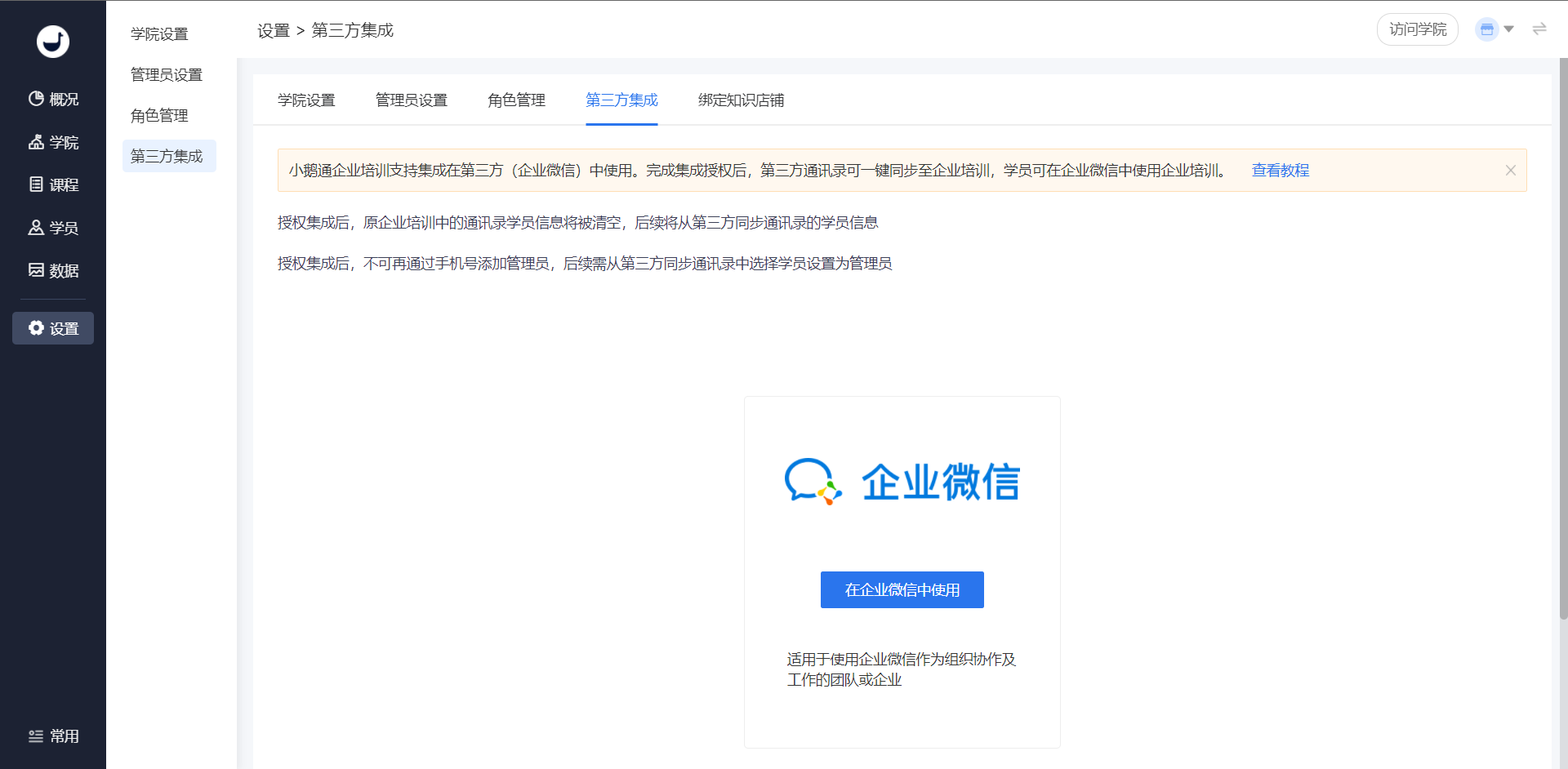Open the 常用 shortcuts menu at bottom
The width and height of the screenshot is (1568, 769).
point(53,736)
